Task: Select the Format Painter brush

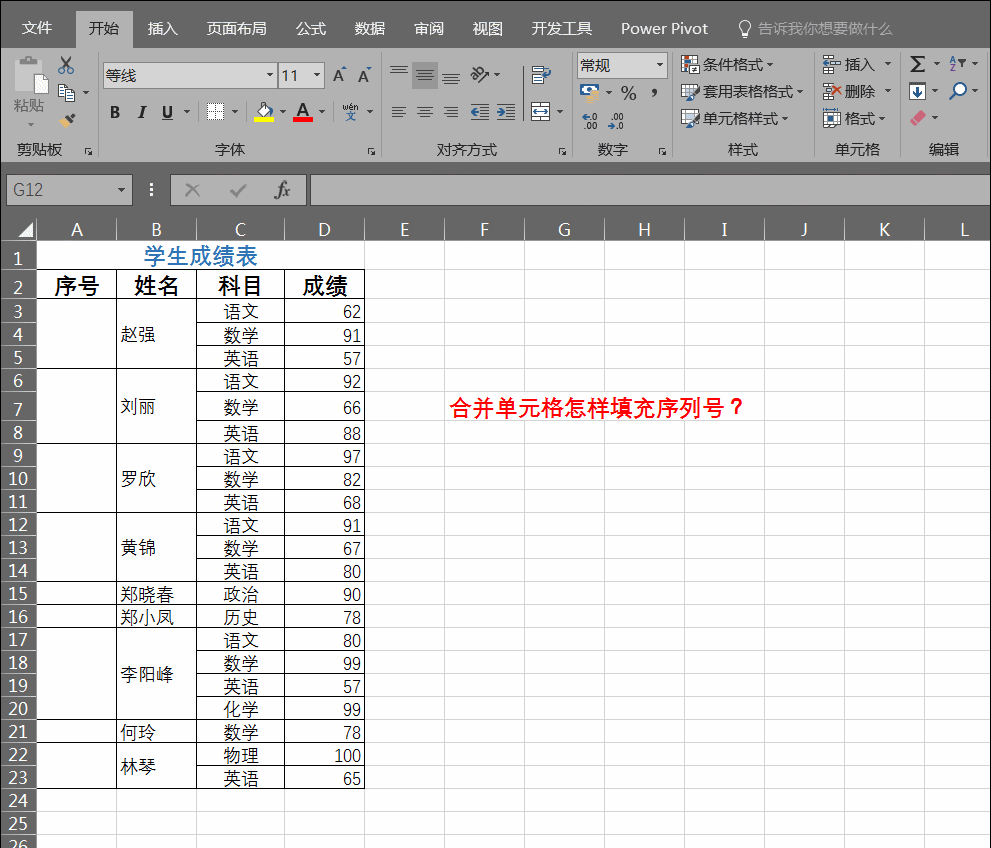Action: [67, 119]
